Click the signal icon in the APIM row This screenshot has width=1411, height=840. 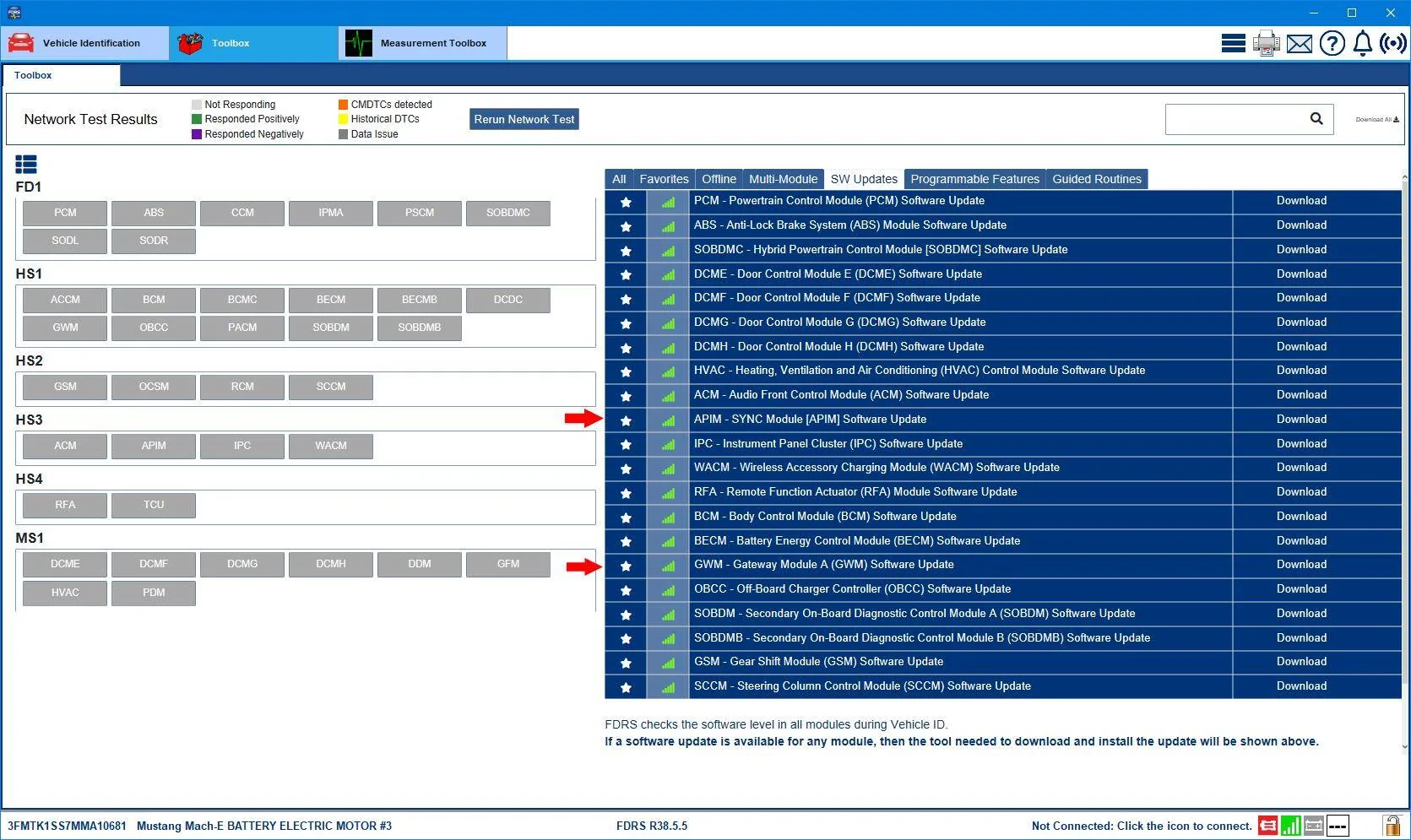tap(668, 420)
